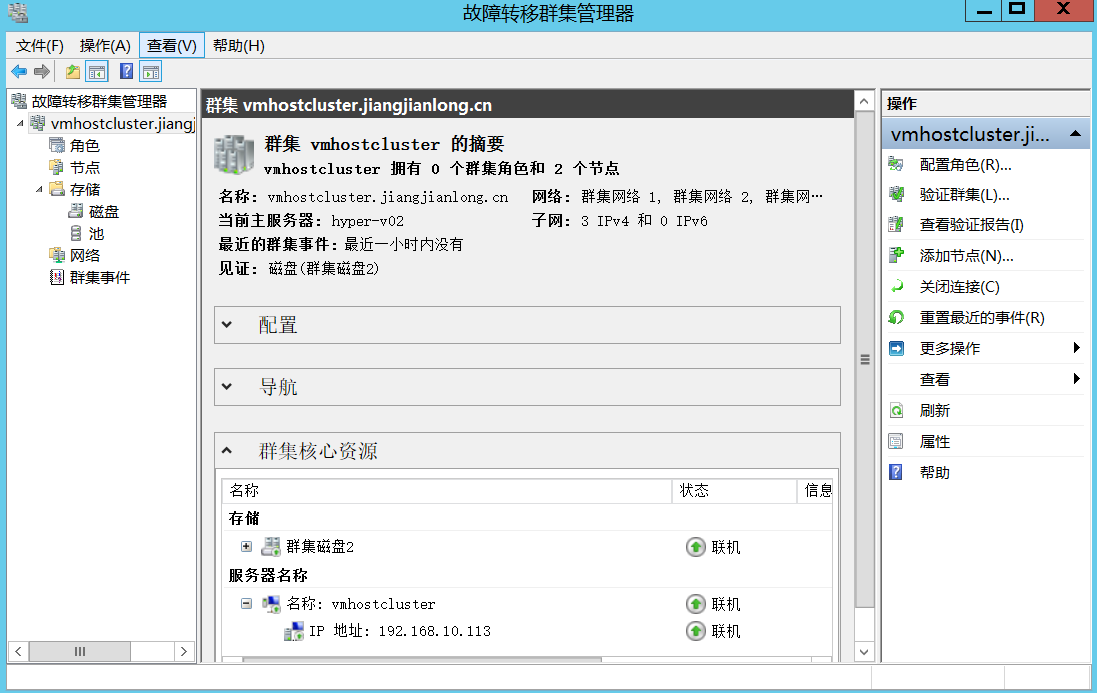Click 验证群集(L)... action link
Screen dimensions: 1097x693
964,194
